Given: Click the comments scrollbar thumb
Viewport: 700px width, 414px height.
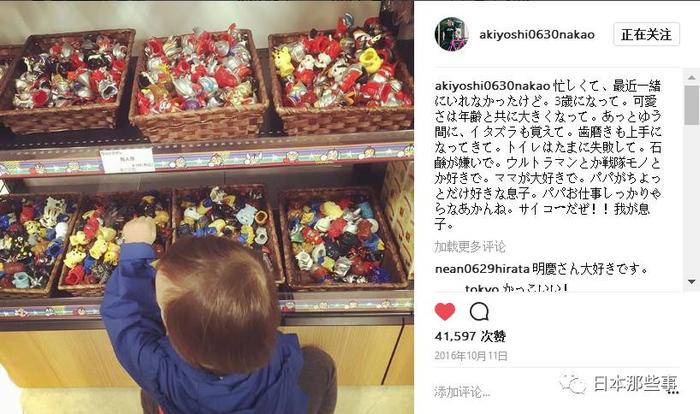Looking at the screenshot, I should (692, 105).
